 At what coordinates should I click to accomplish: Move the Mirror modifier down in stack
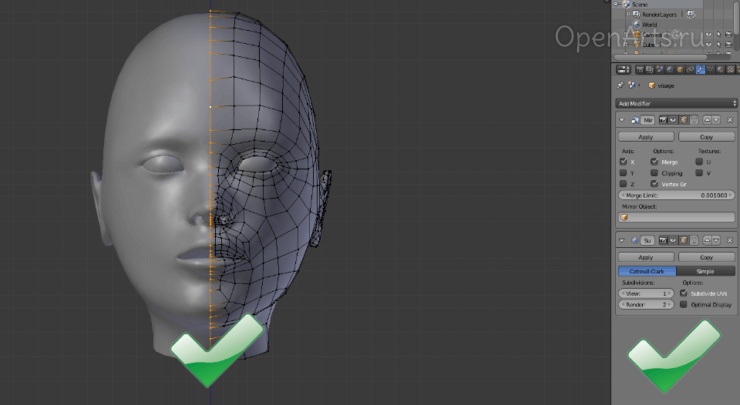tap(715, 120)
